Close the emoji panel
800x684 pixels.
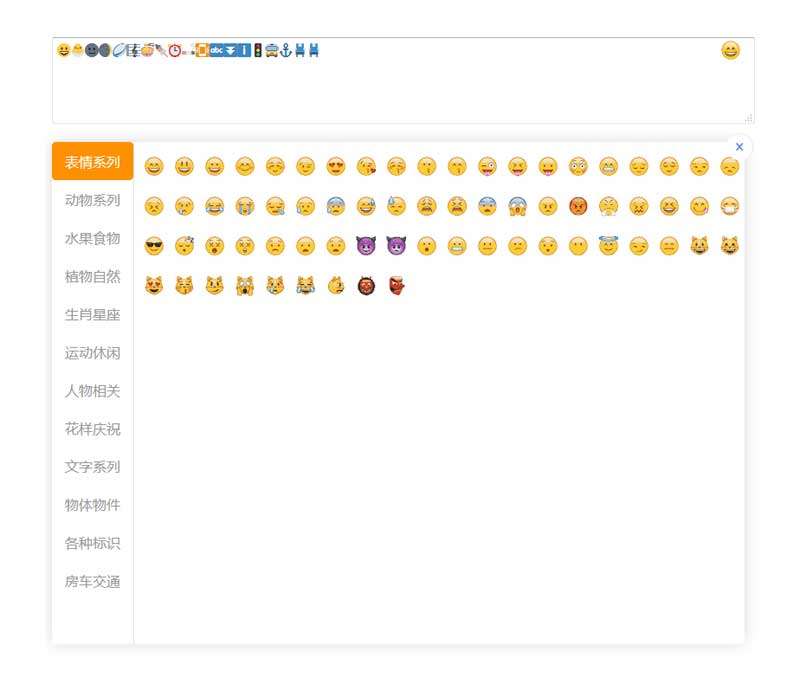[x=739, y=147]
